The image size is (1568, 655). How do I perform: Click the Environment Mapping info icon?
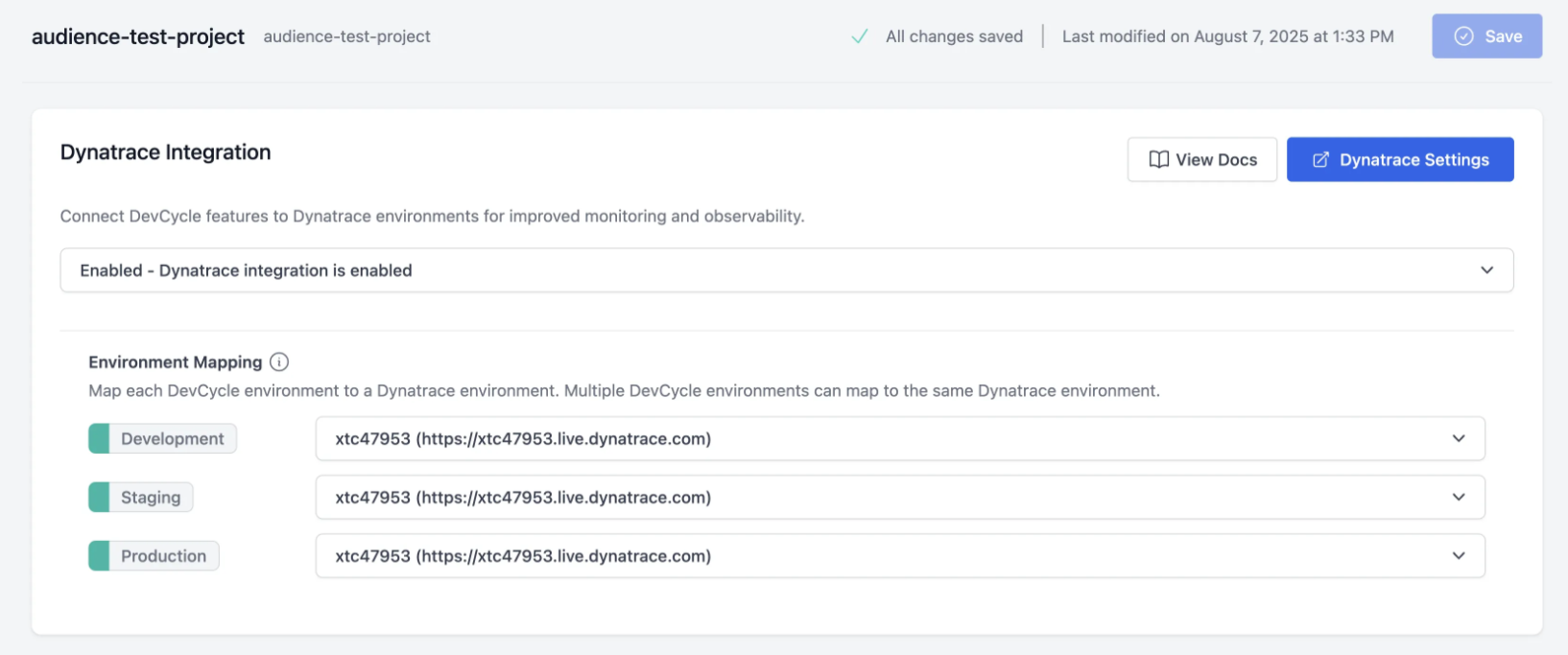(x=279, y=362)
